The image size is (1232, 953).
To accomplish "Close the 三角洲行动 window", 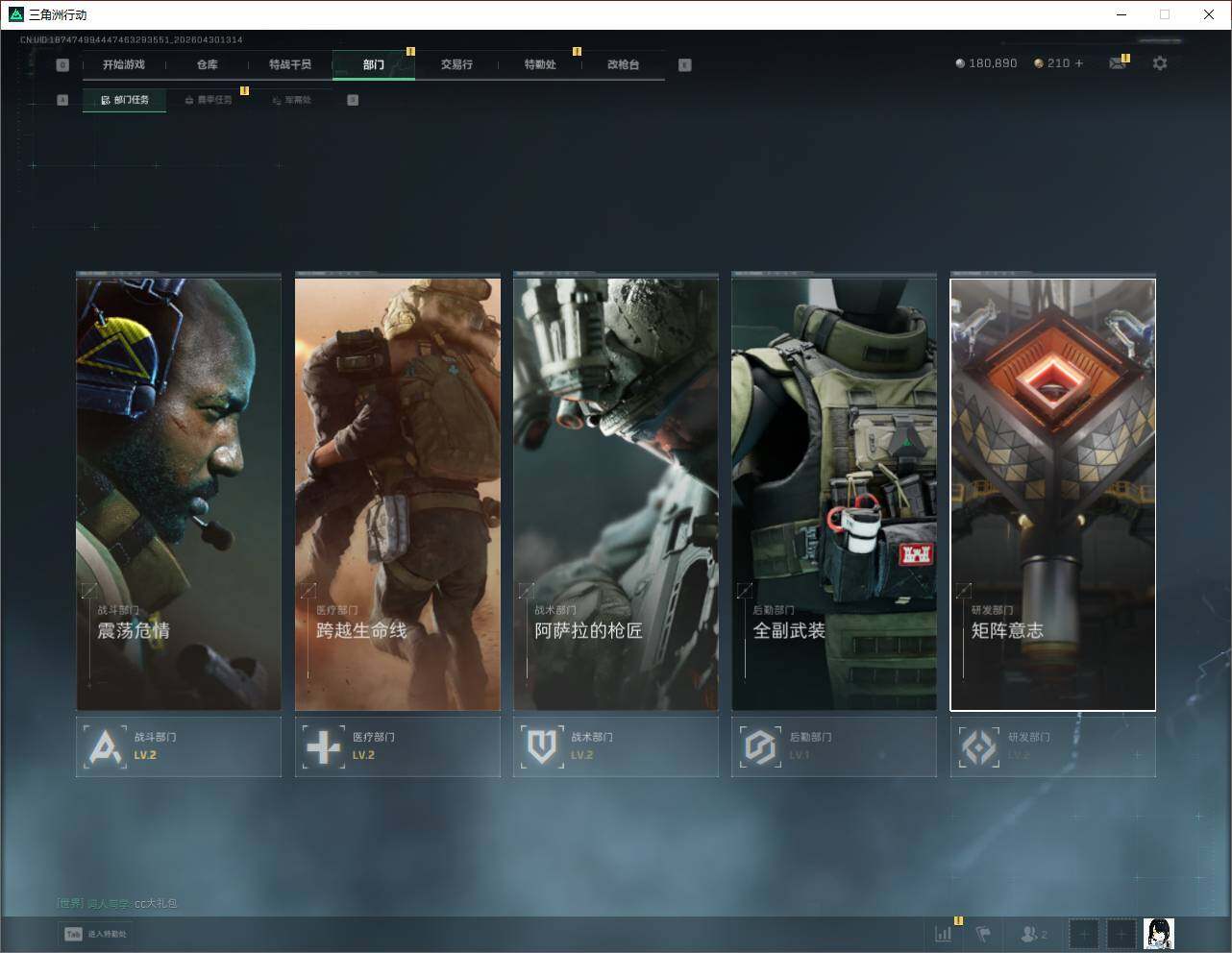I will [1209, 14].
